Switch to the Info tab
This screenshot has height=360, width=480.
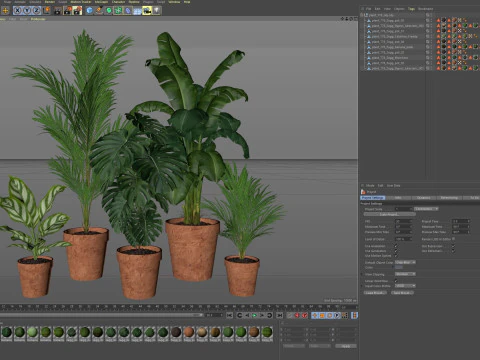pyautogui.click(x=398, y=198)
